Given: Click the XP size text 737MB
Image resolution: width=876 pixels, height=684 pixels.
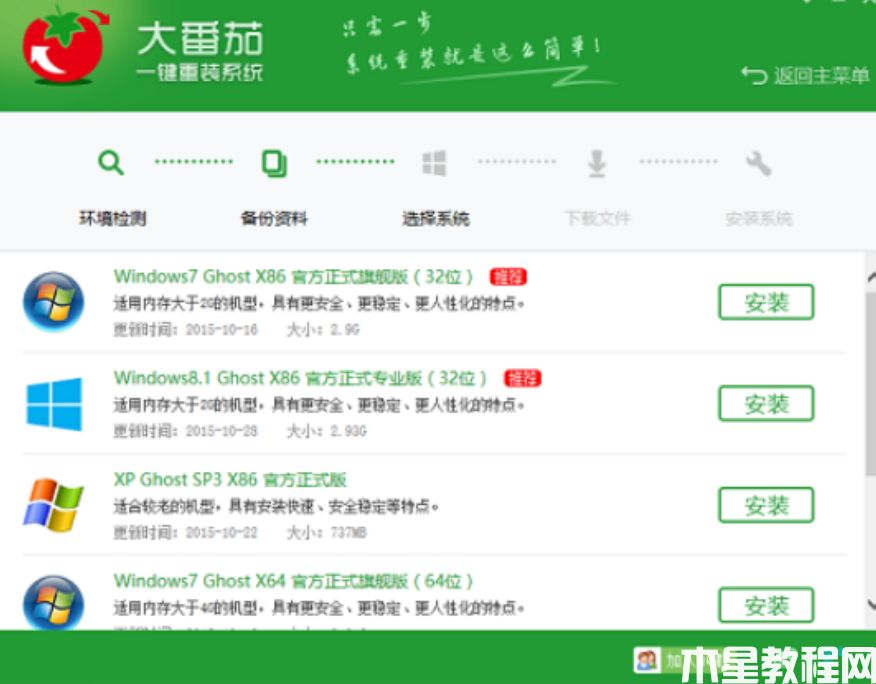Looking at the screenshot, I should [348, 533].
